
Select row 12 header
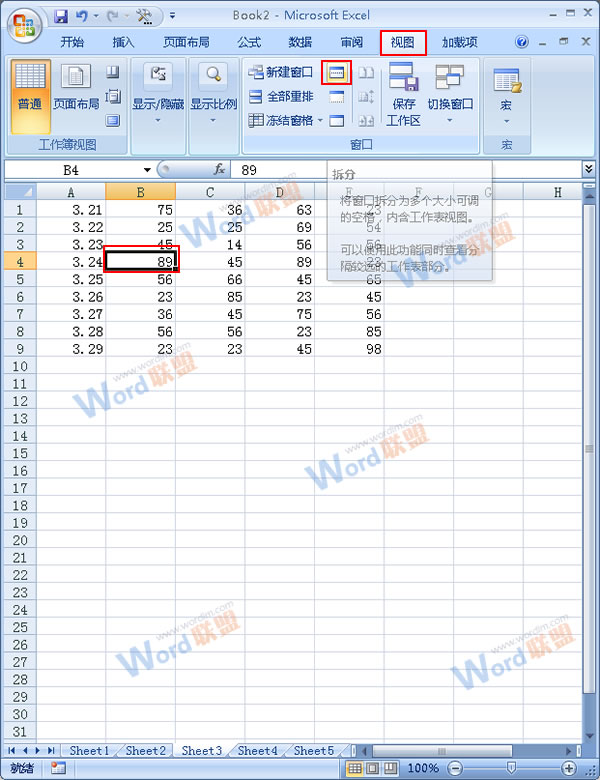20,401
